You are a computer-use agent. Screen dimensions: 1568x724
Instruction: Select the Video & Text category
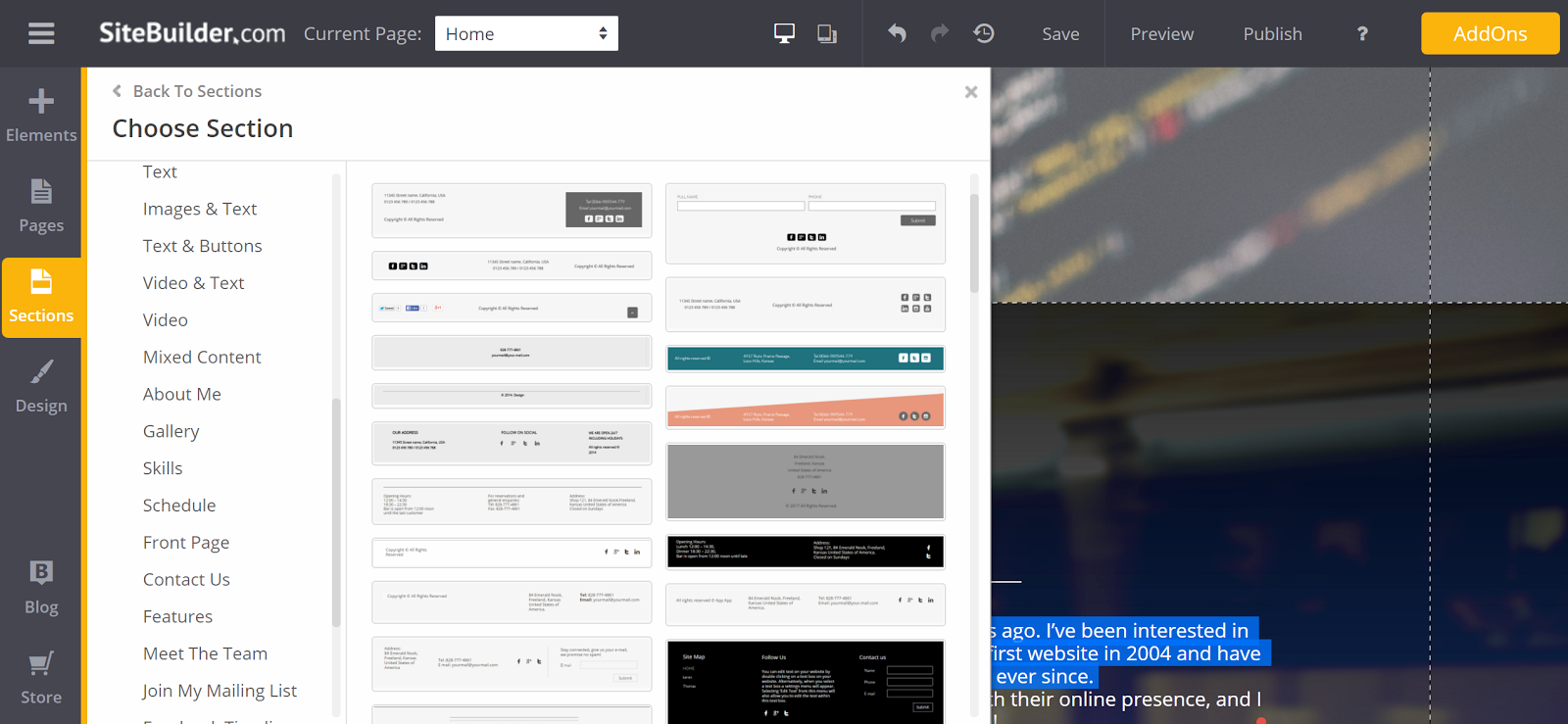[x=194, y=283]
